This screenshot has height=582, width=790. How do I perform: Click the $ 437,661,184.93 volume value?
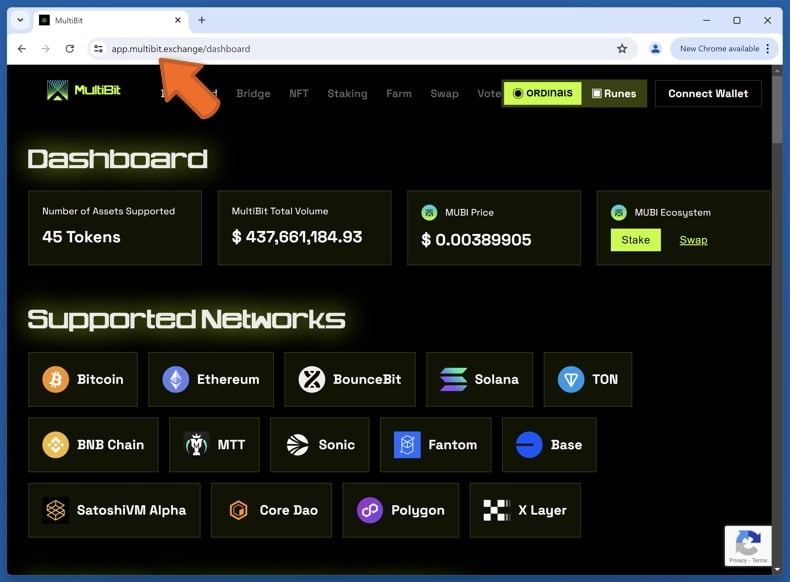point(297,237)
